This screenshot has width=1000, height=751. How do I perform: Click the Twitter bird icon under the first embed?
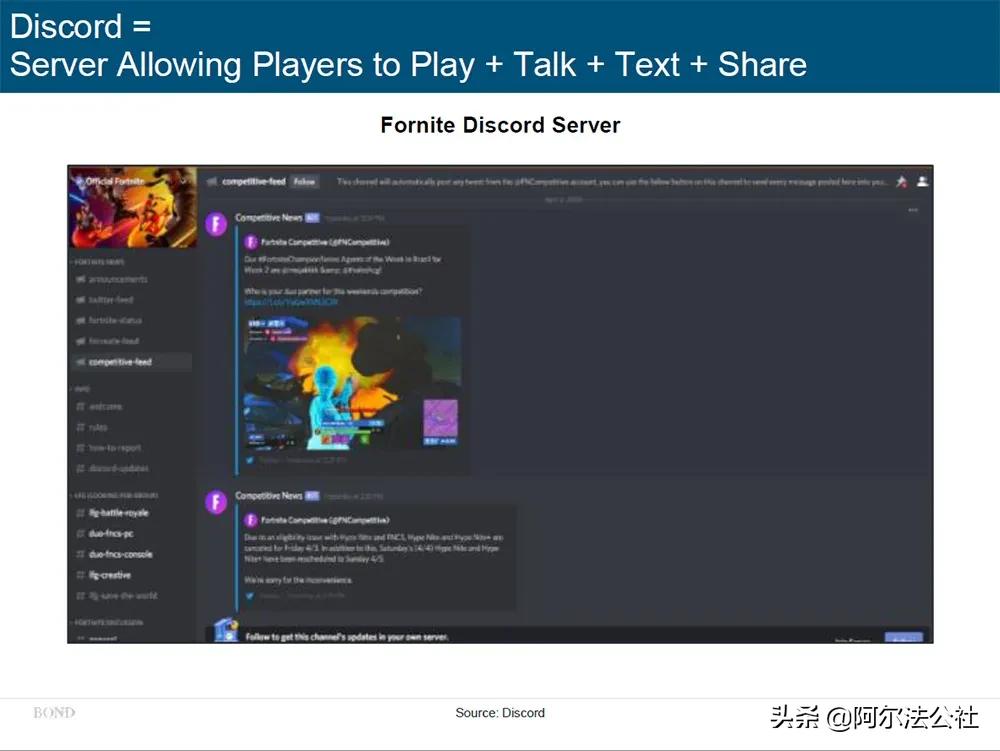[x=250, y=460]
